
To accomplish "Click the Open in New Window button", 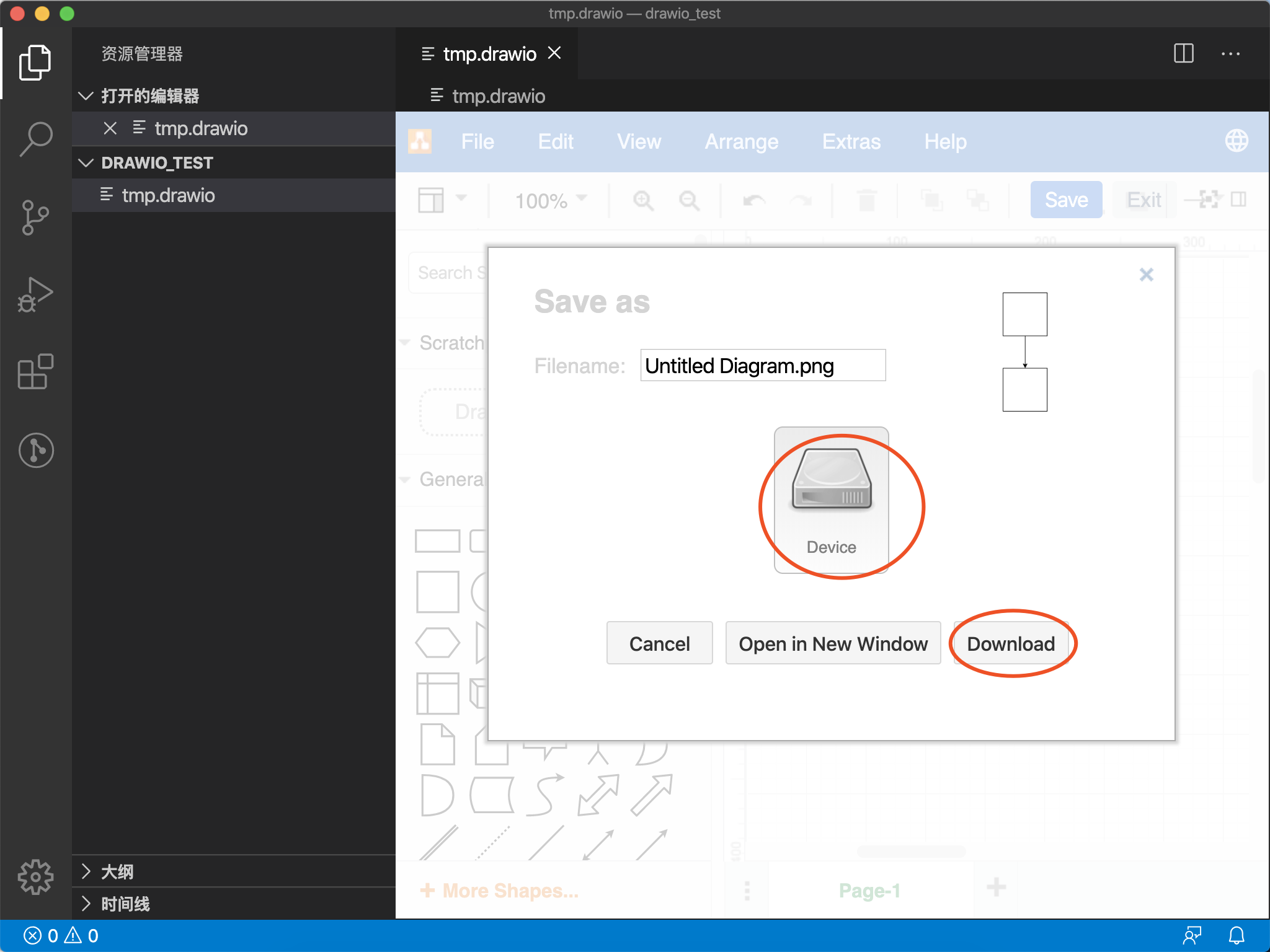I will coord(833,643).
